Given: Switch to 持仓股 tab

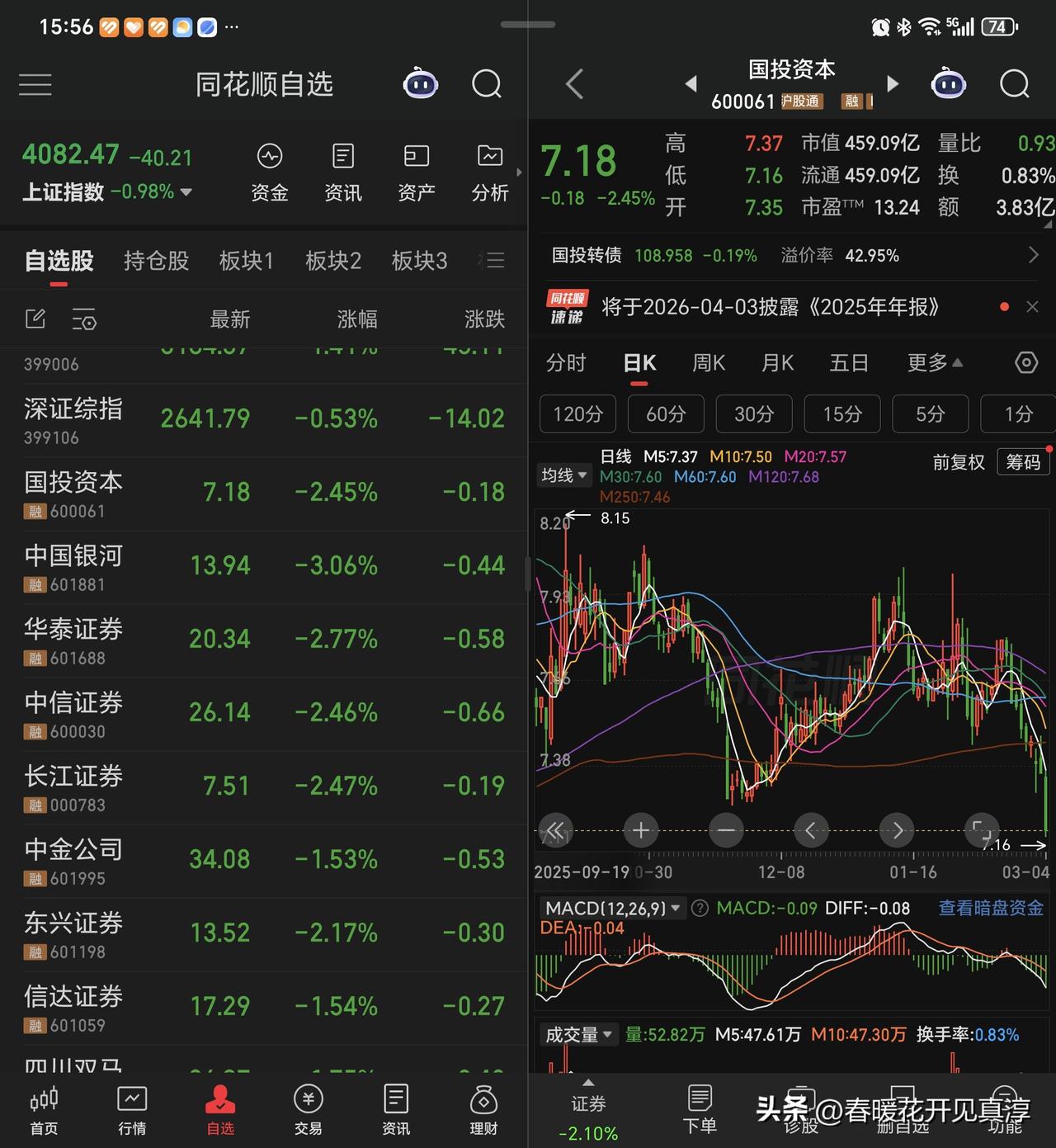Looking at the screenshot, I should pos(156,261).
